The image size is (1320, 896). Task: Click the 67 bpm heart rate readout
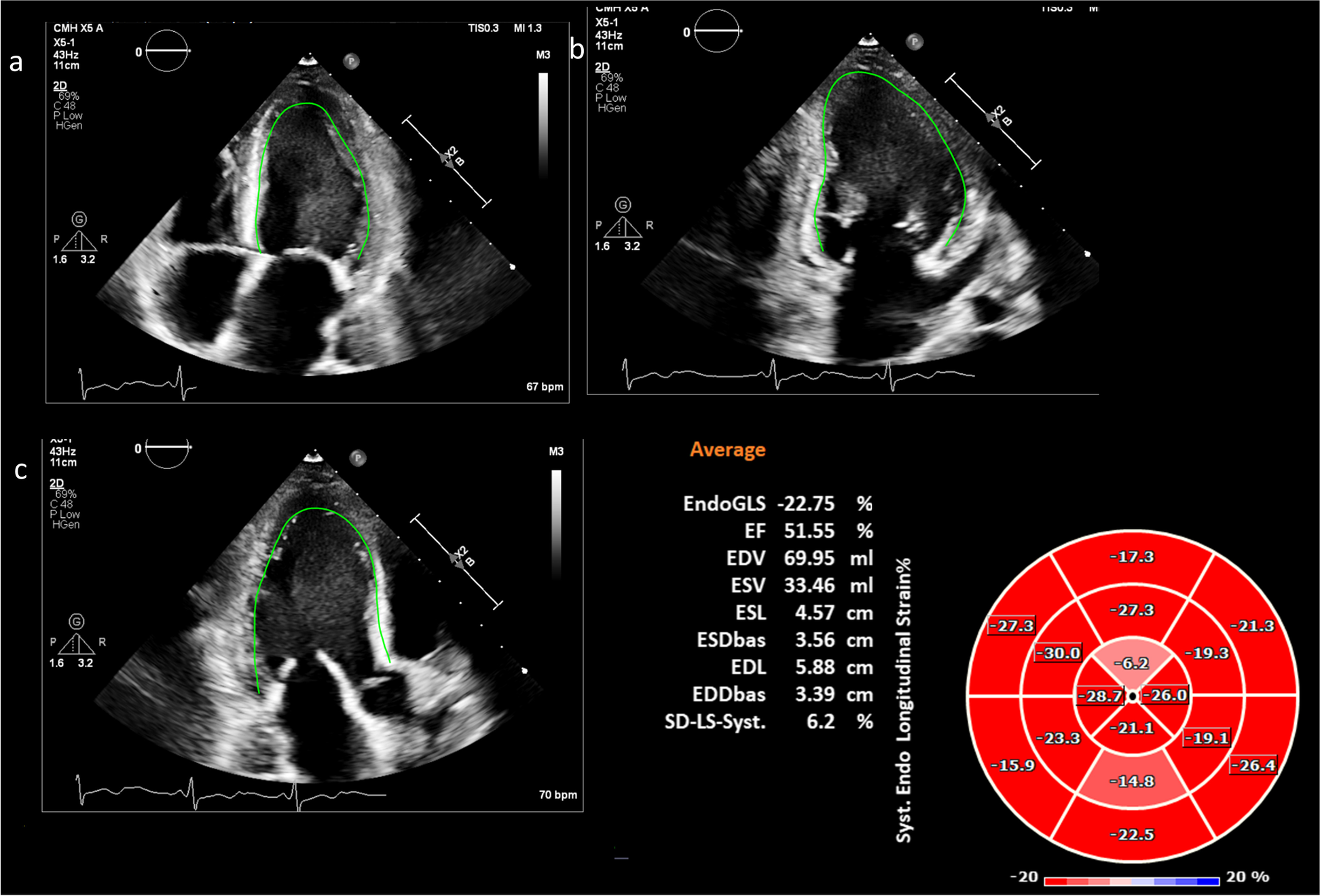pos(545,387)
